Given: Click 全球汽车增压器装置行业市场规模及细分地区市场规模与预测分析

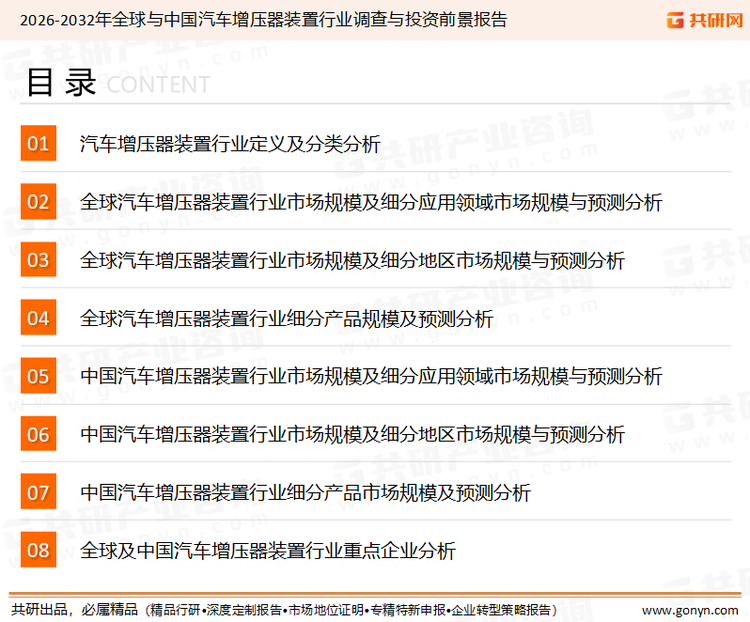Looking at the screenshot, I should coord(353,260).
